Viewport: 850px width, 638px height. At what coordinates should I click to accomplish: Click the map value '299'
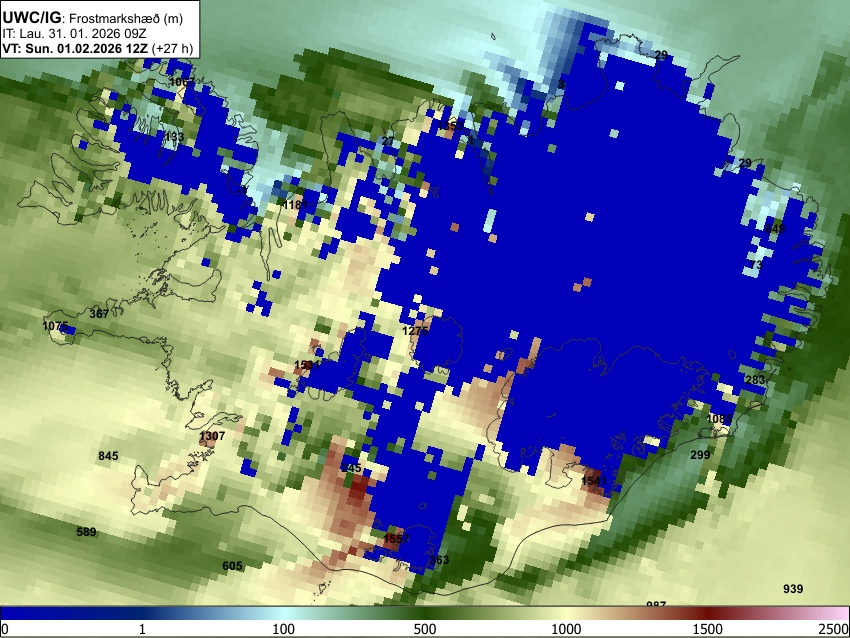pyautogui.click(x=700, y=455)
